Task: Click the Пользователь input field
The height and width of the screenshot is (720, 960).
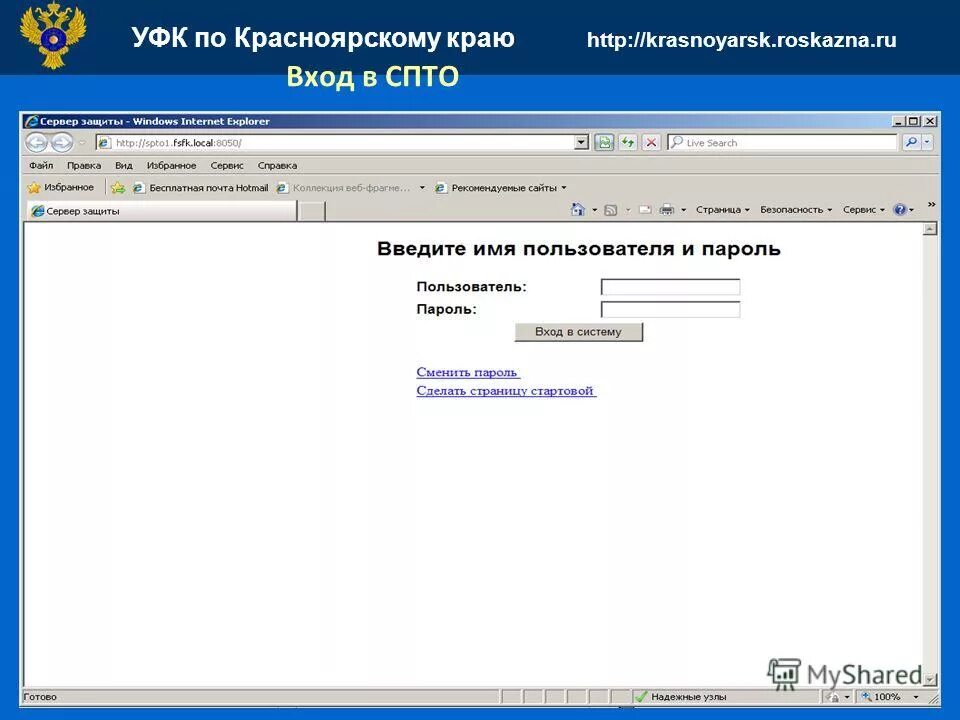Action: tap(668, 285)
